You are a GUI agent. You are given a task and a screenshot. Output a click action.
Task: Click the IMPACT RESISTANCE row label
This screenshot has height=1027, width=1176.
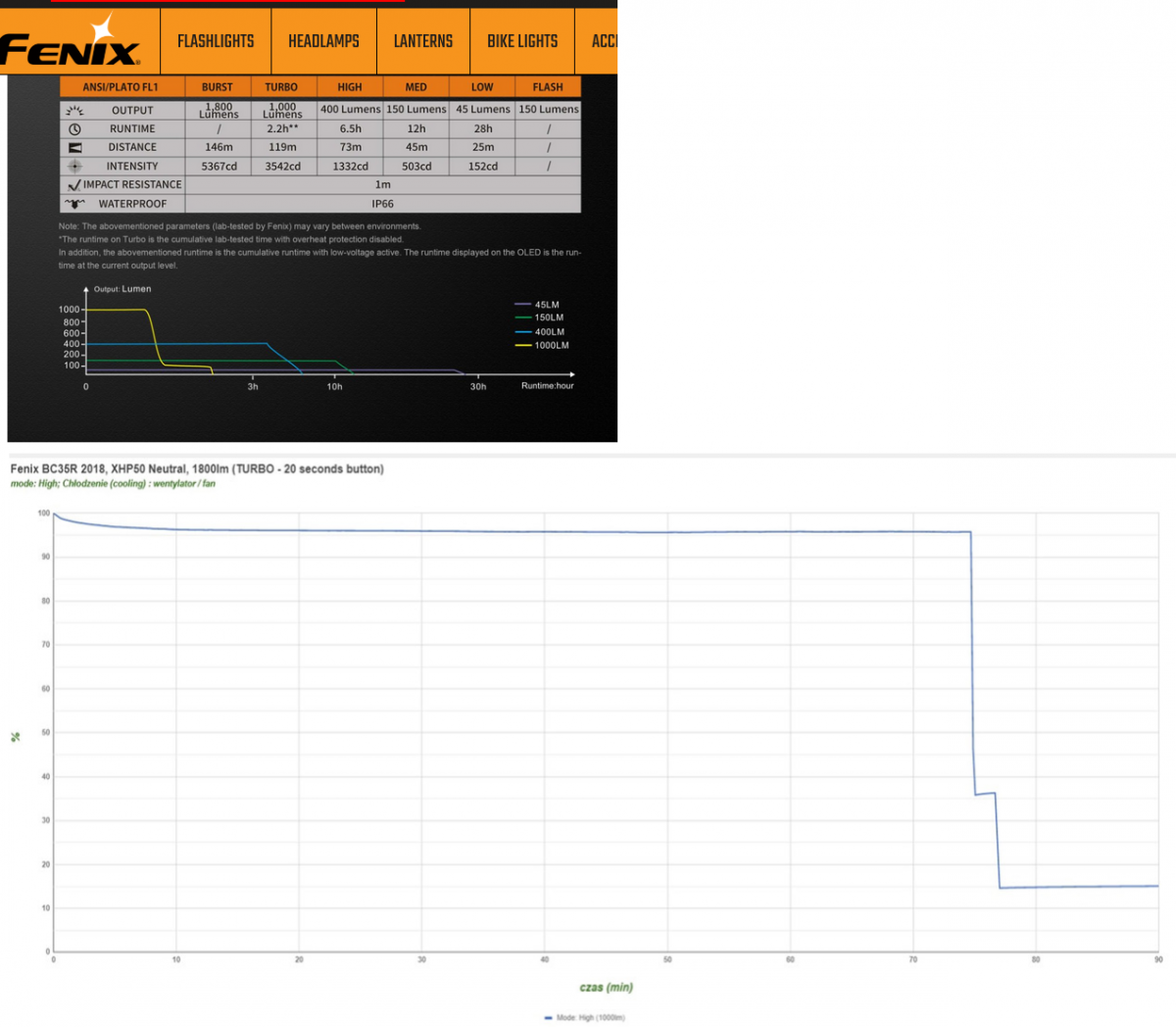tap(132, 185)
